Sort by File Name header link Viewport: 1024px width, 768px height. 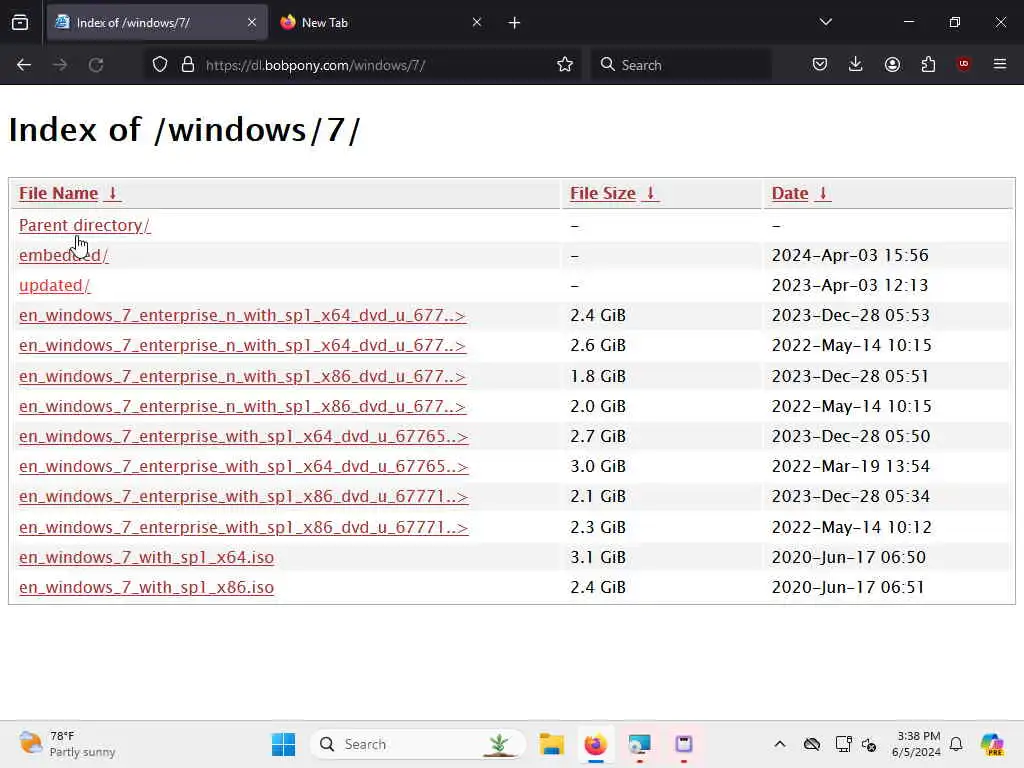[69, 193]
